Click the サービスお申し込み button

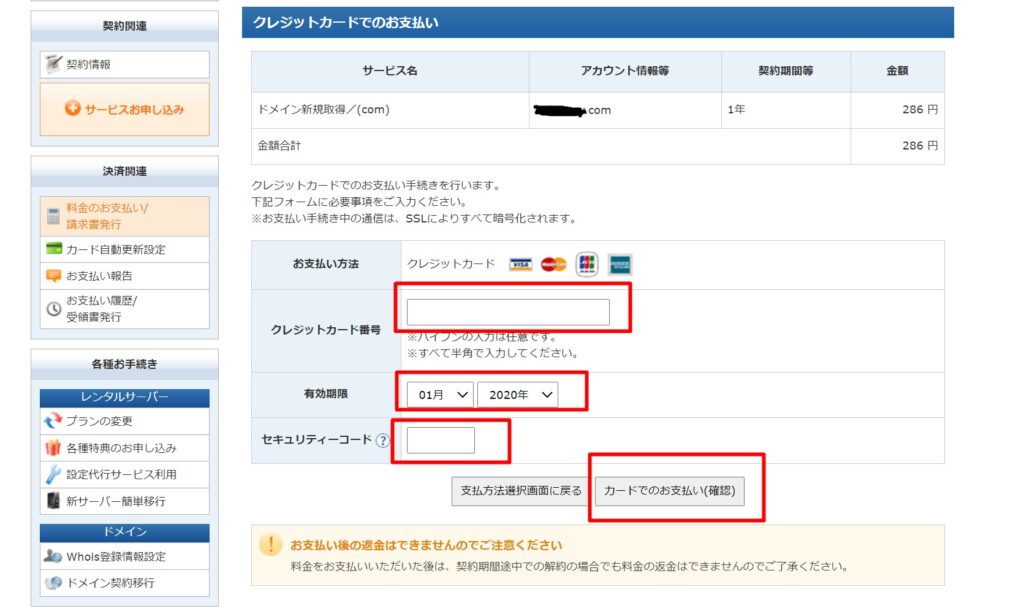click(x=125, y=109)
